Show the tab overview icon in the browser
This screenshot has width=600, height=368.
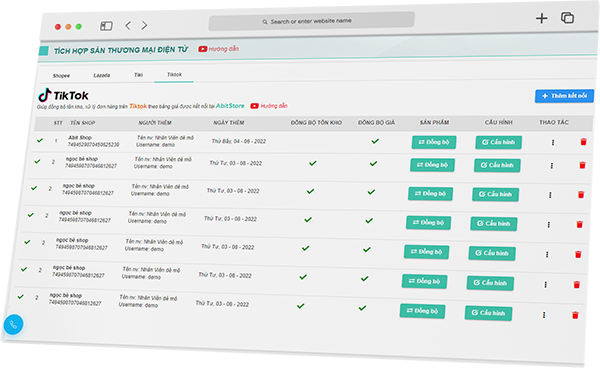(x=567, y=18)
